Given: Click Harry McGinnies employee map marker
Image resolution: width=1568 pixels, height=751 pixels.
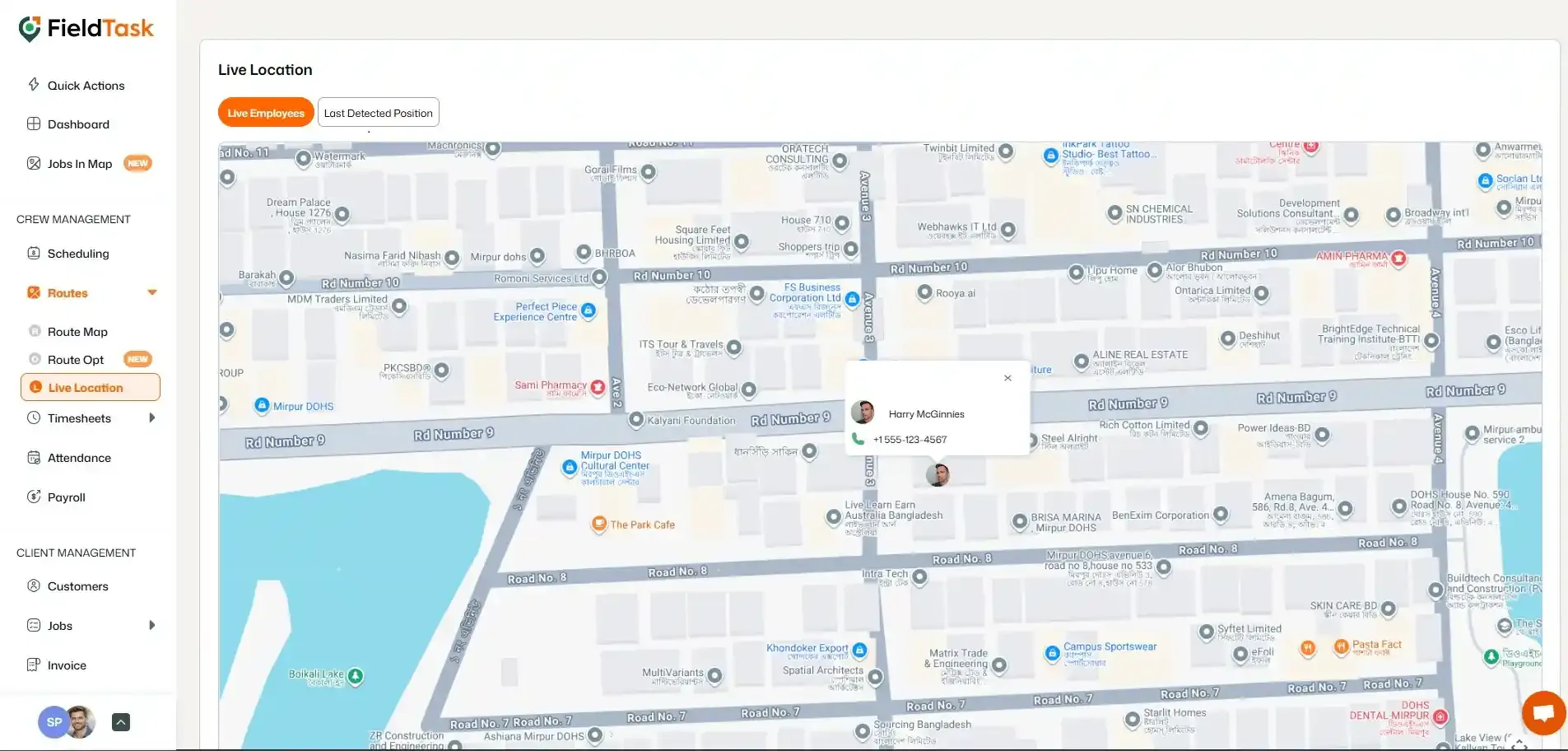Looking at the screenshot, I should coord(938,474).
